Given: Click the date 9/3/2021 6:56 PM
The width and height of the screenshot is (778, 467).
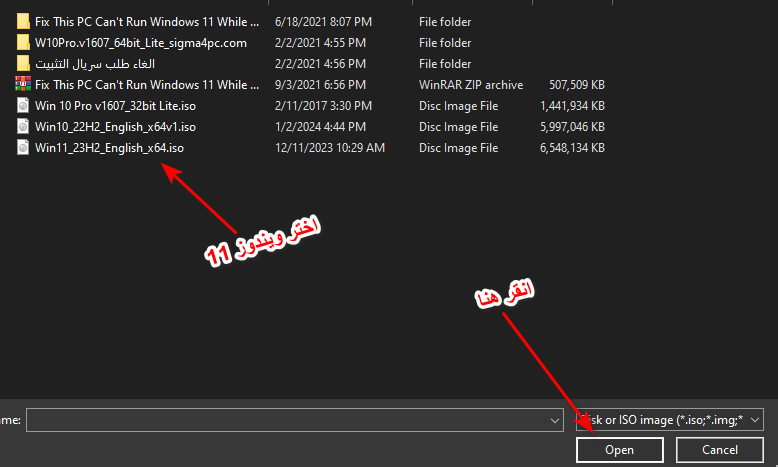Looking at the screenshot, I should coord(321,85).
